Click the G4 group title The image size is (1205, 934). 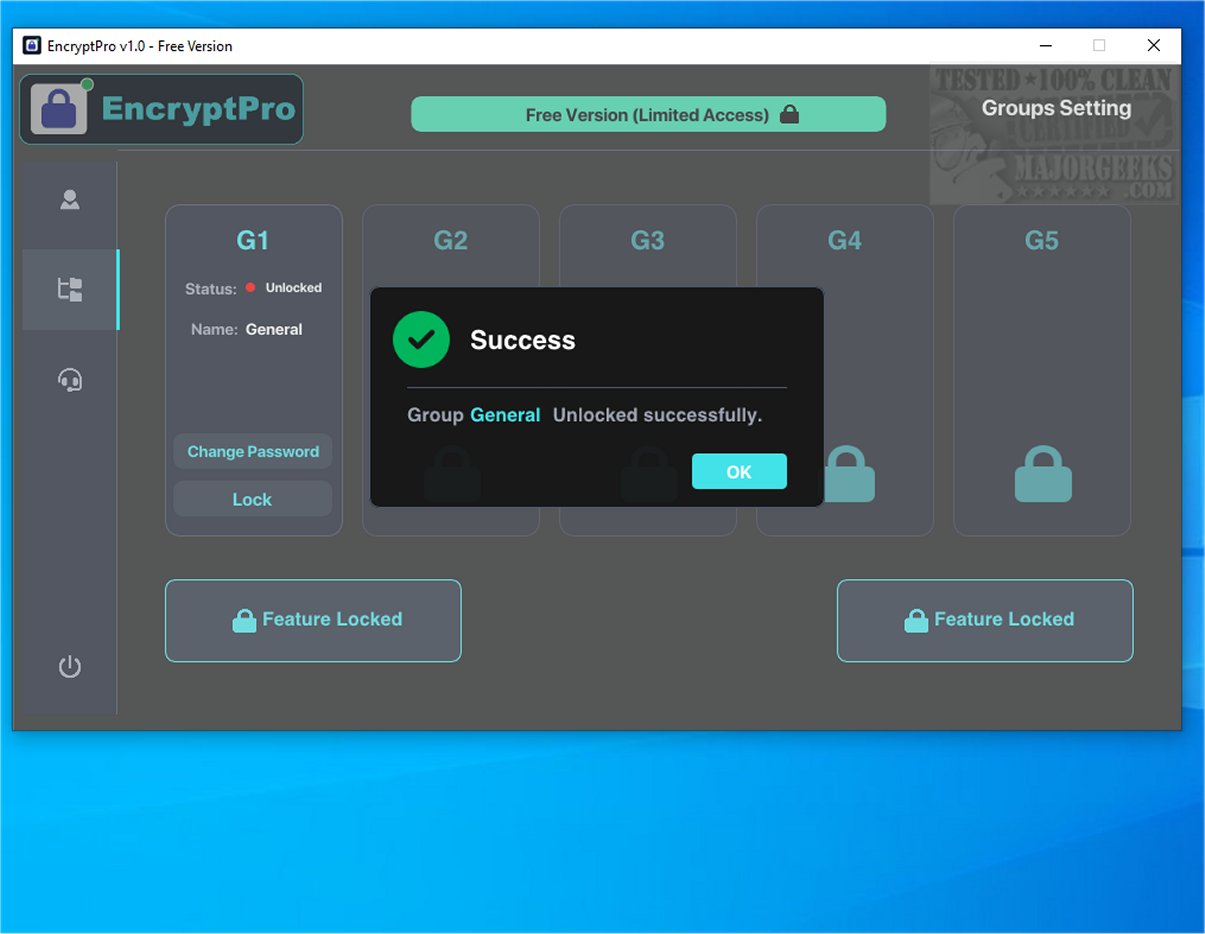(x=845, y=240)
